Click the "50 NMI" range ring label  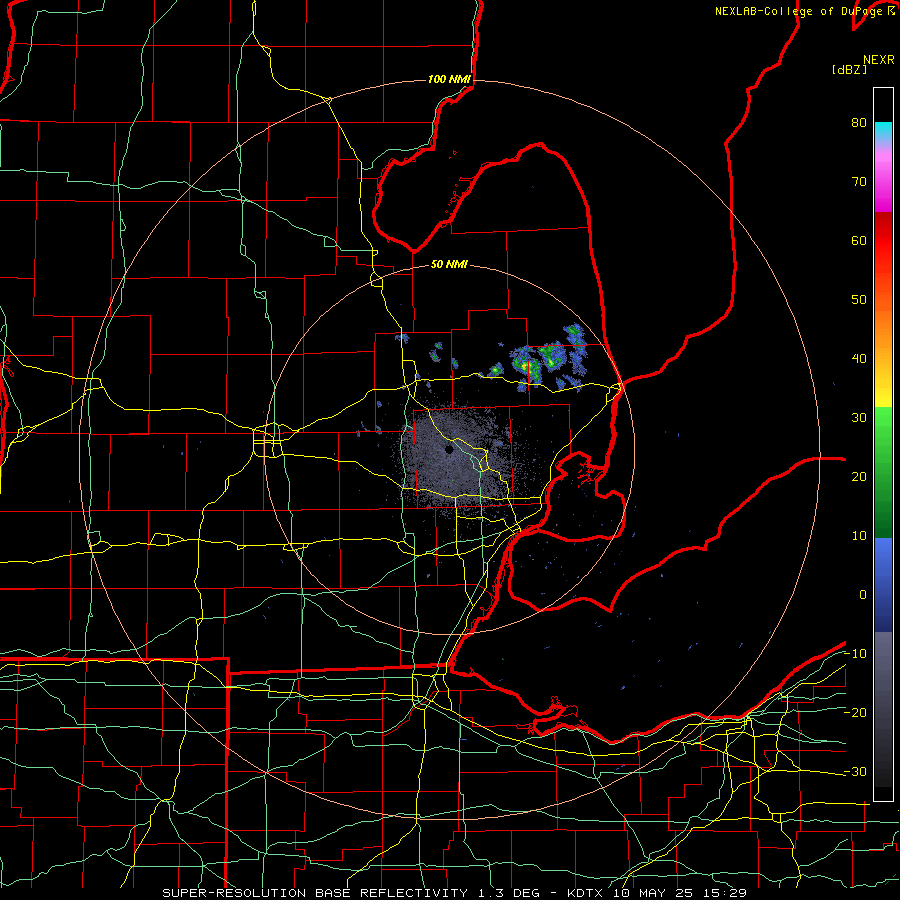coord(449,265)
